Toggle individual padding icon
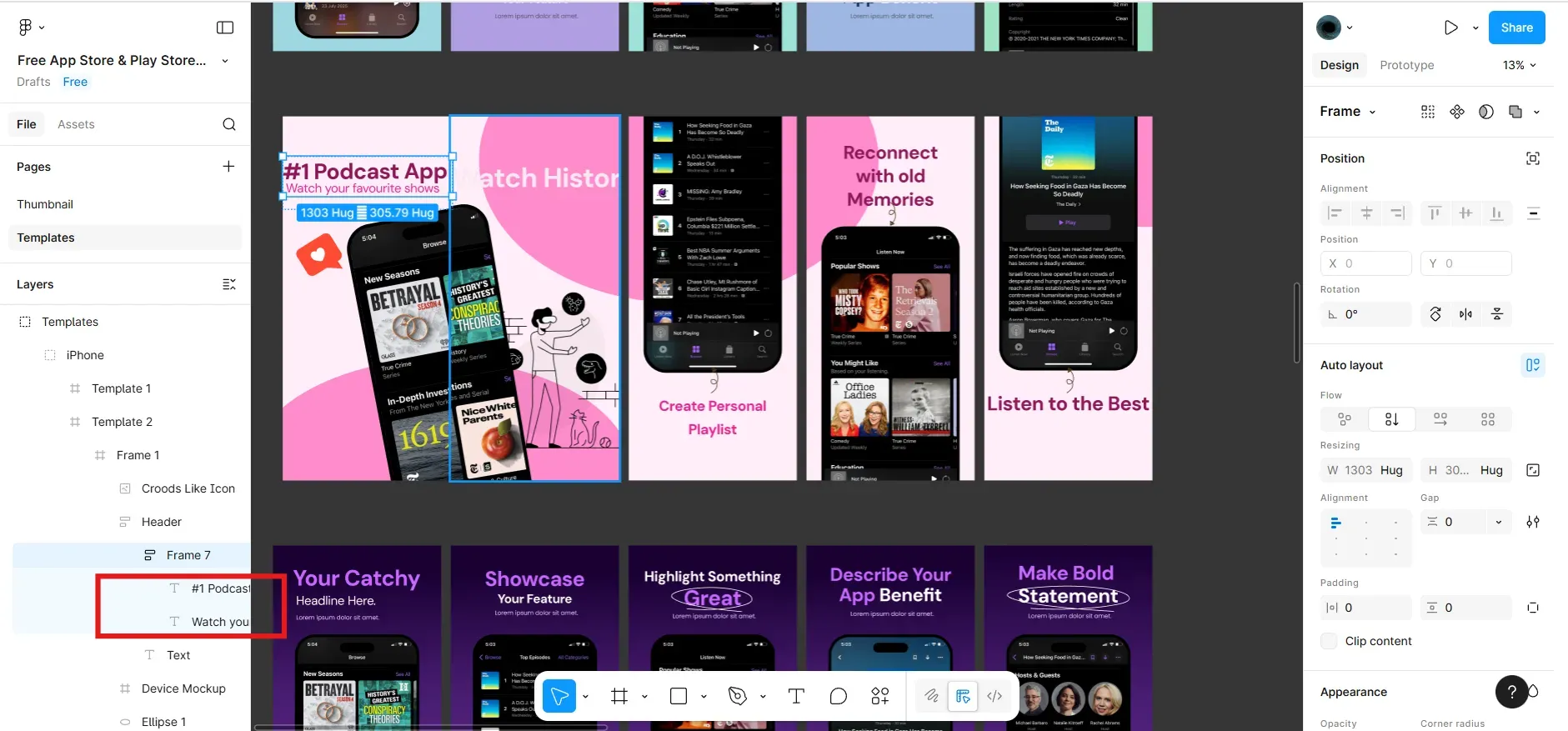The image size is (1568, 731). 1533,608
